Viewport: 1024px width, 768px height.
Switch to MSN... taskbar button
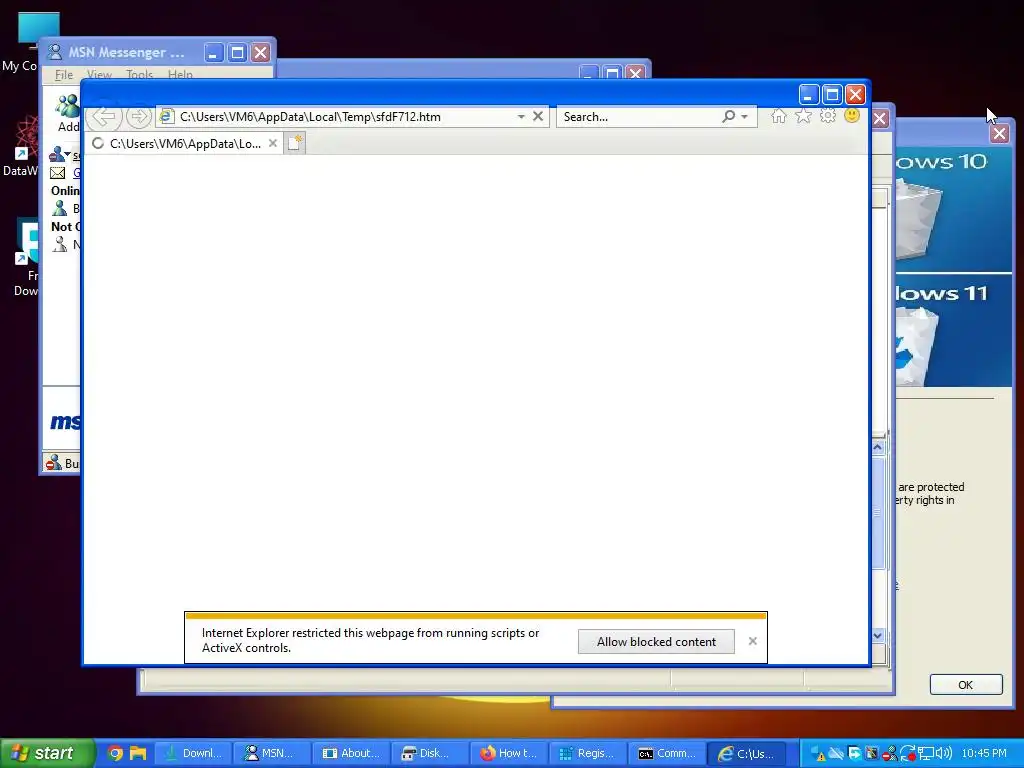pyautogui.click(x=271, y=753)
